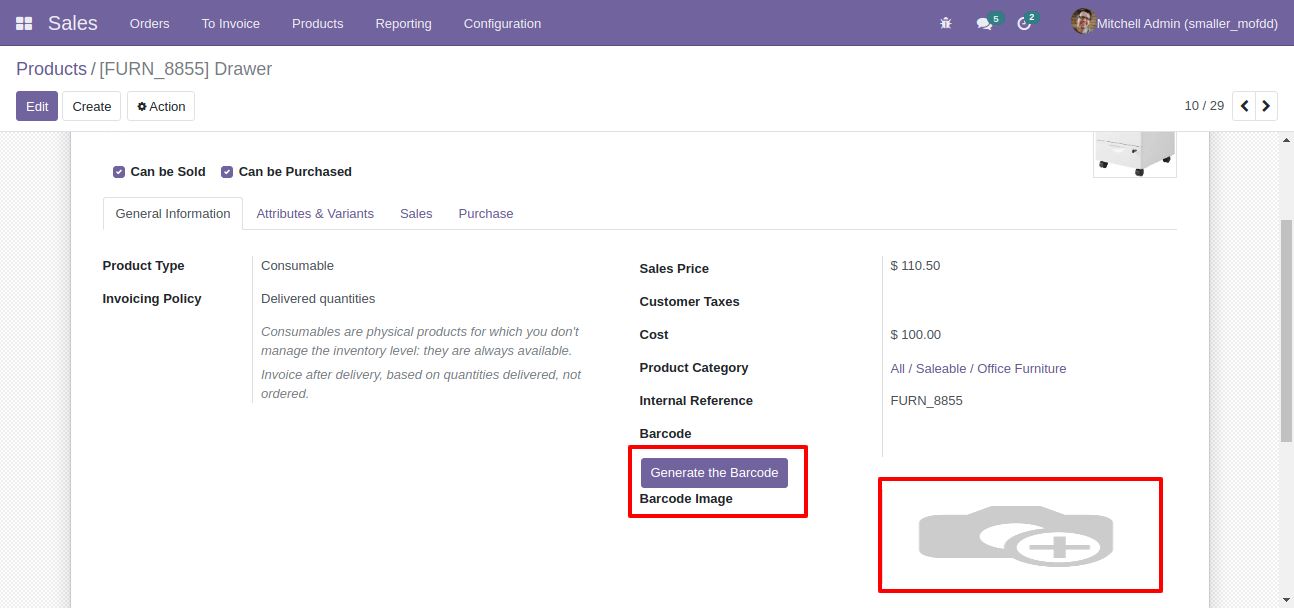This screenshot has width=1294, height=608.
Task: Go to next record with right arrow
Action: click(x=1266, y=106)
